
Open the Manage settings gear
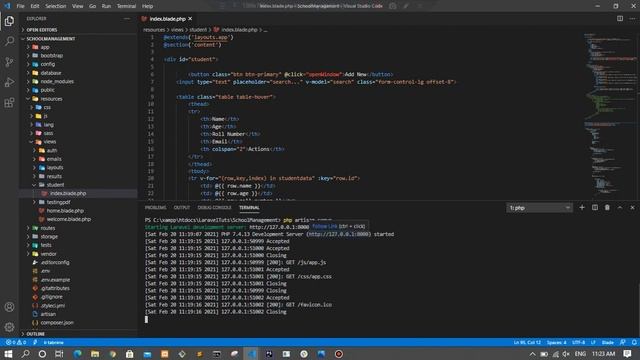click(9, 327)
